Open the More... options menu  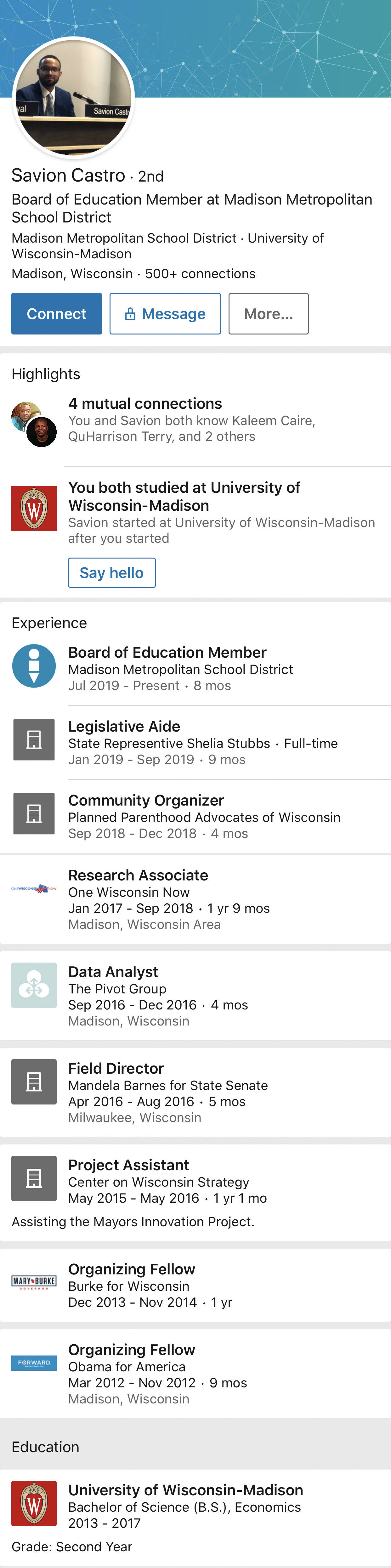tap(269, 313)
